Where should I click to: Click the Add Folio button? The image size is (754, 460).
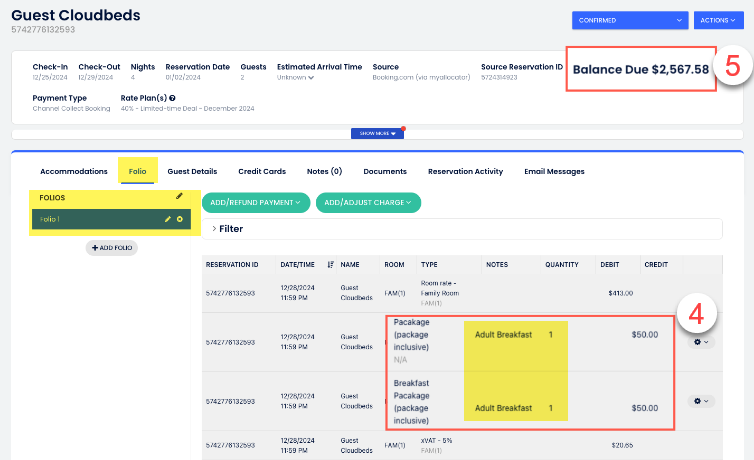111,248
